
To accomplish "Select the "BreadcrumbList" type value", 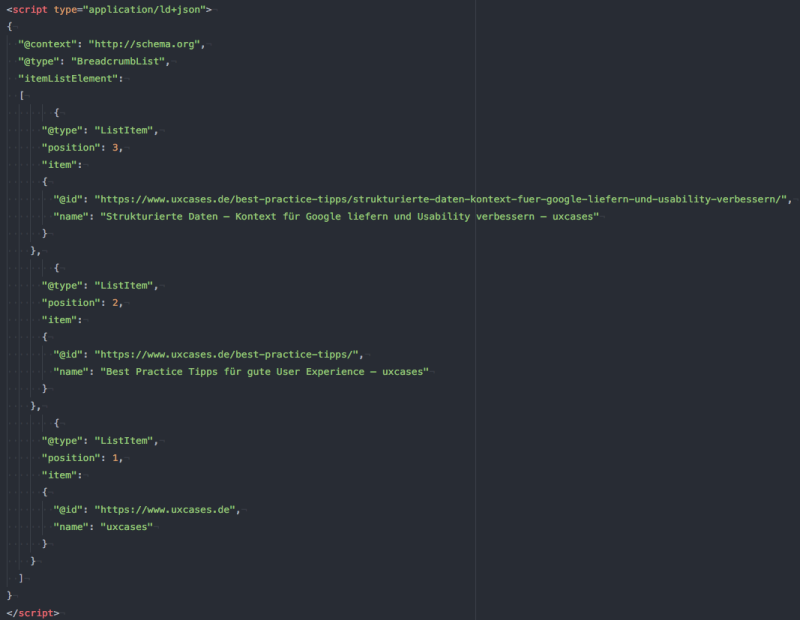I will coord(117,61).
